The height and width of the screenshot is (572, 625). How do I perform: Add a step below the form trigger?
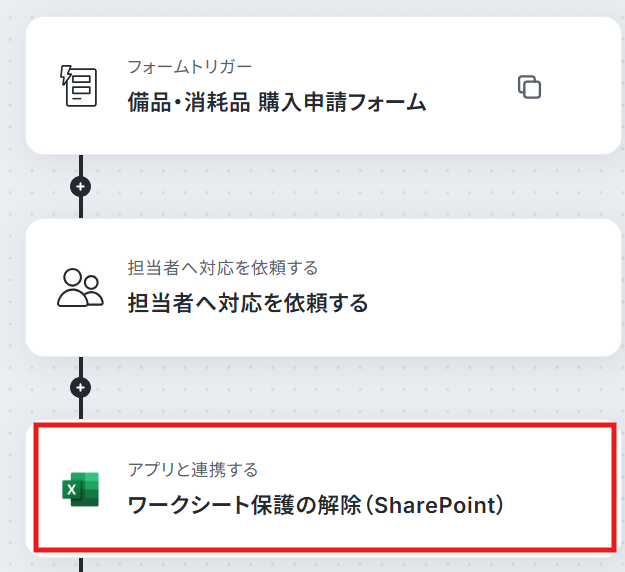(81, 186)
